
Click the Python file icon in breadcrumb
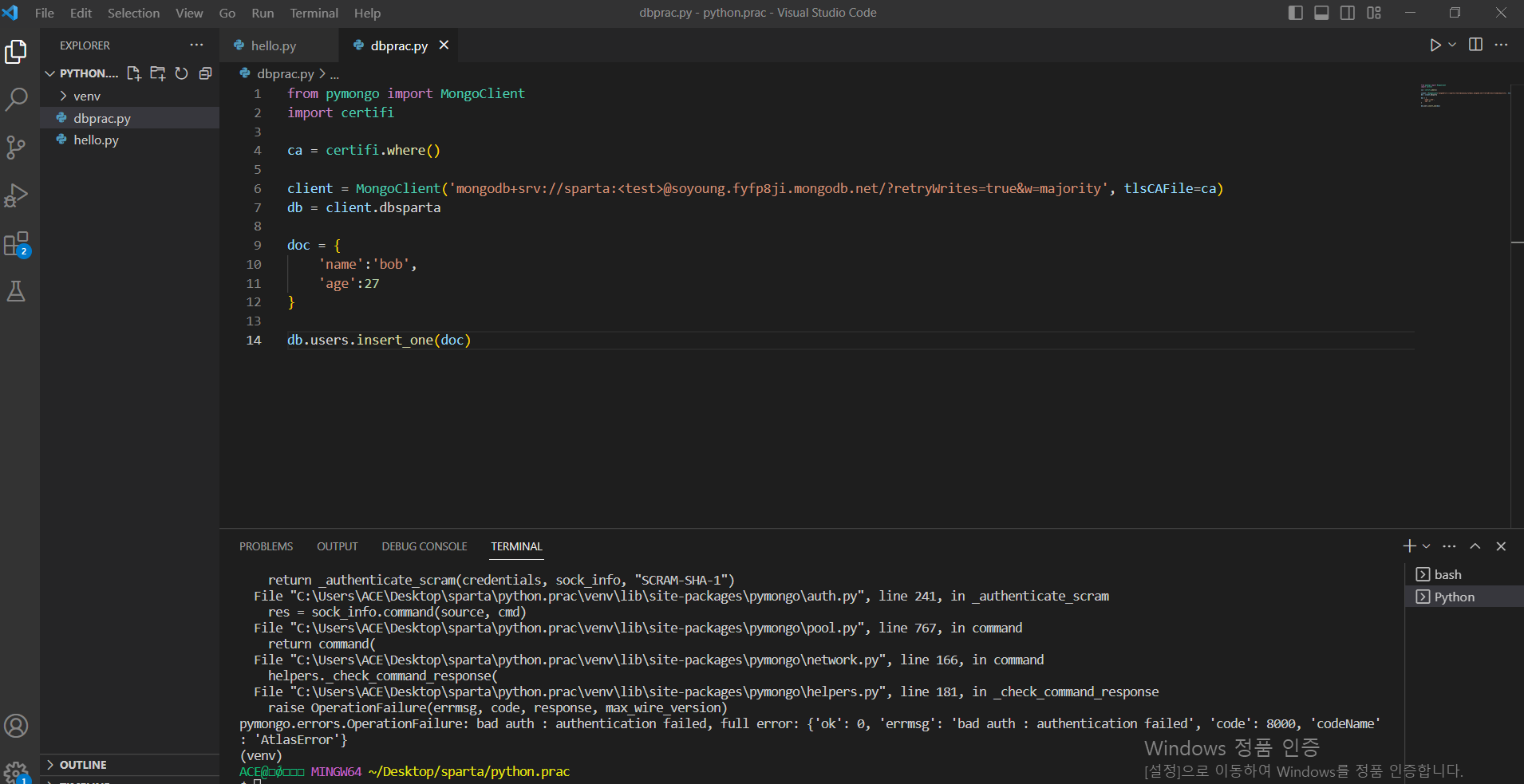[245, 73]
